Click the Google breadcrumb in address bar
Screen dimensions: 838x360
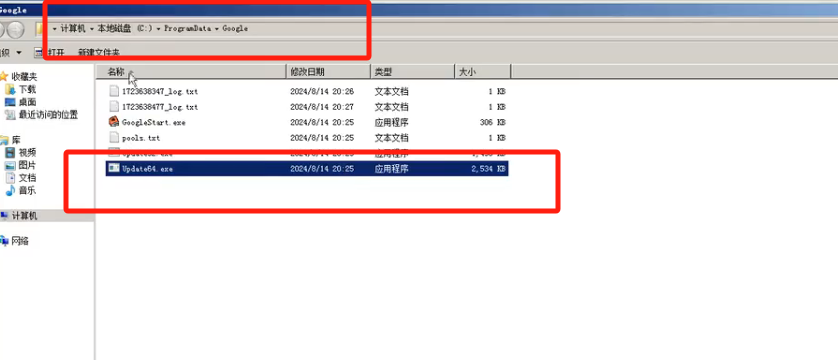click(235, 28)
